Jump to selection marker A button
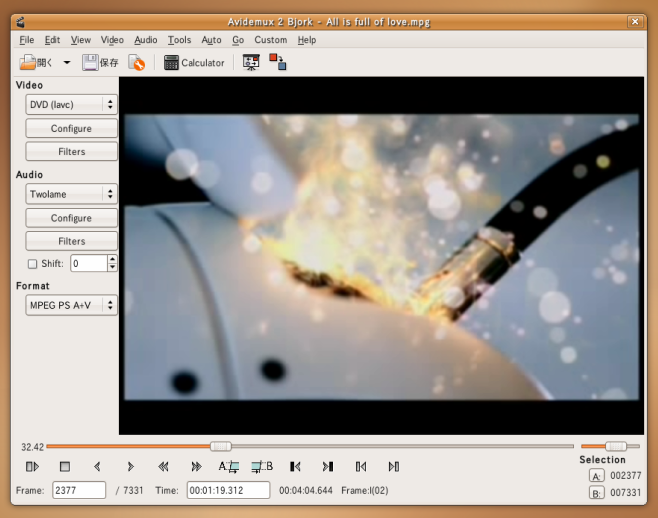This screenshot has width=658, height=518. point(596,476)
